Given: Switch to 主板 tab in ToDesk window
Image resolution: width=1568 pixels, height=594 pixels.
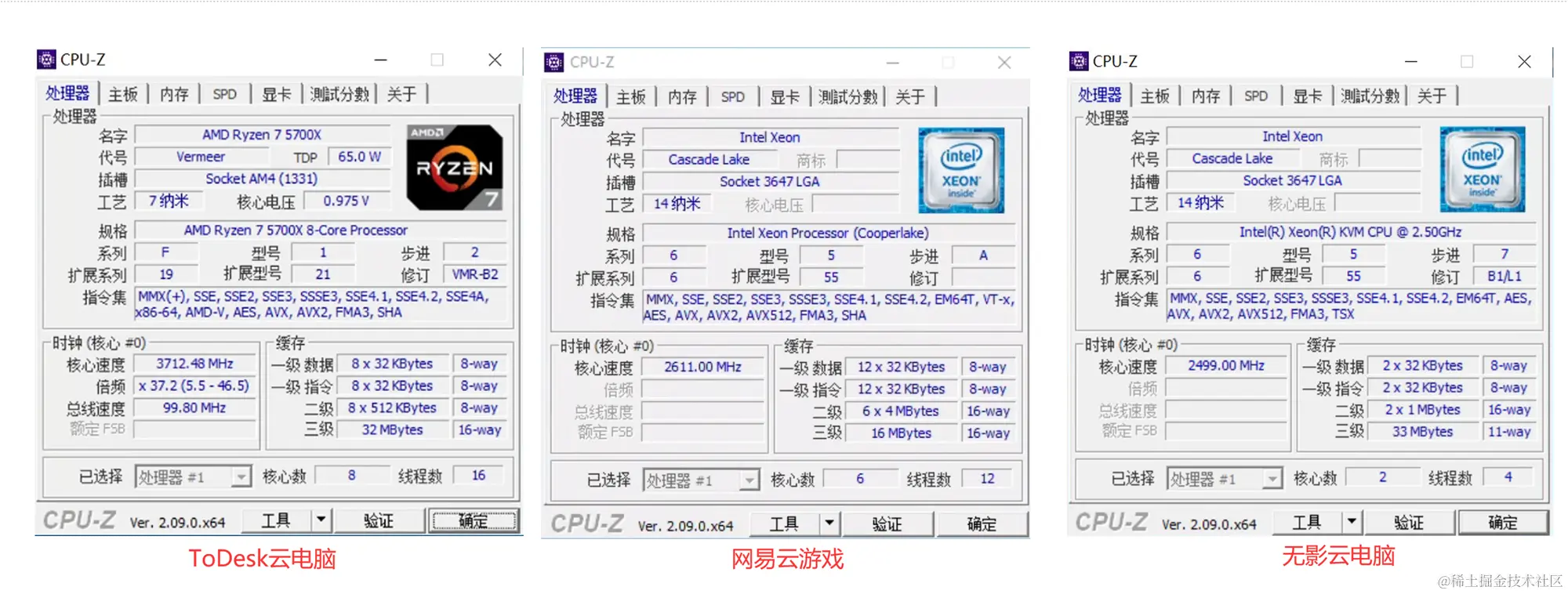Looking at the screenshot, I should pyautogui.click(x=123, y=94).
